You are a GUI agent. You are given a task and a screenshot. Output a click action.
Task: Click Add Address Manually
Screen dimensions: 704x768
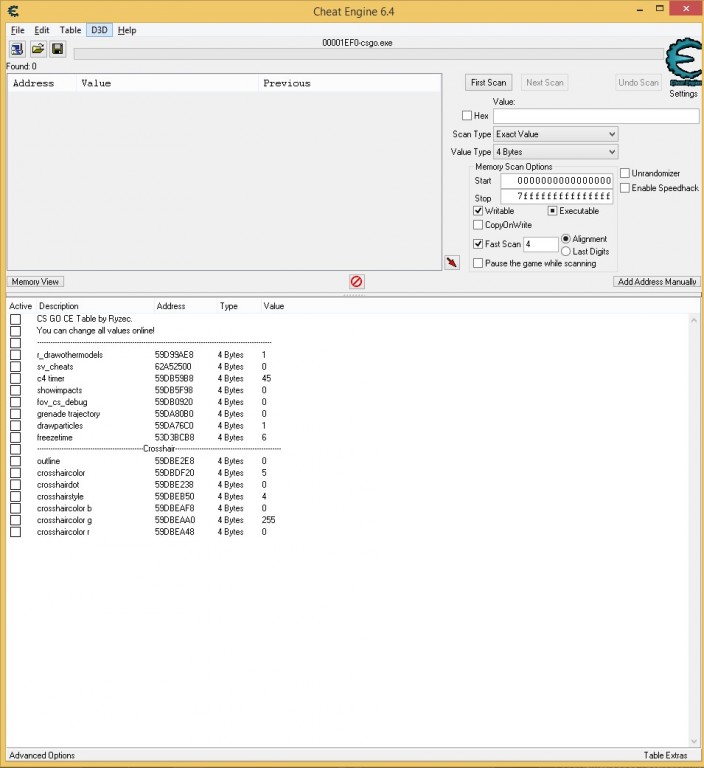657,282
